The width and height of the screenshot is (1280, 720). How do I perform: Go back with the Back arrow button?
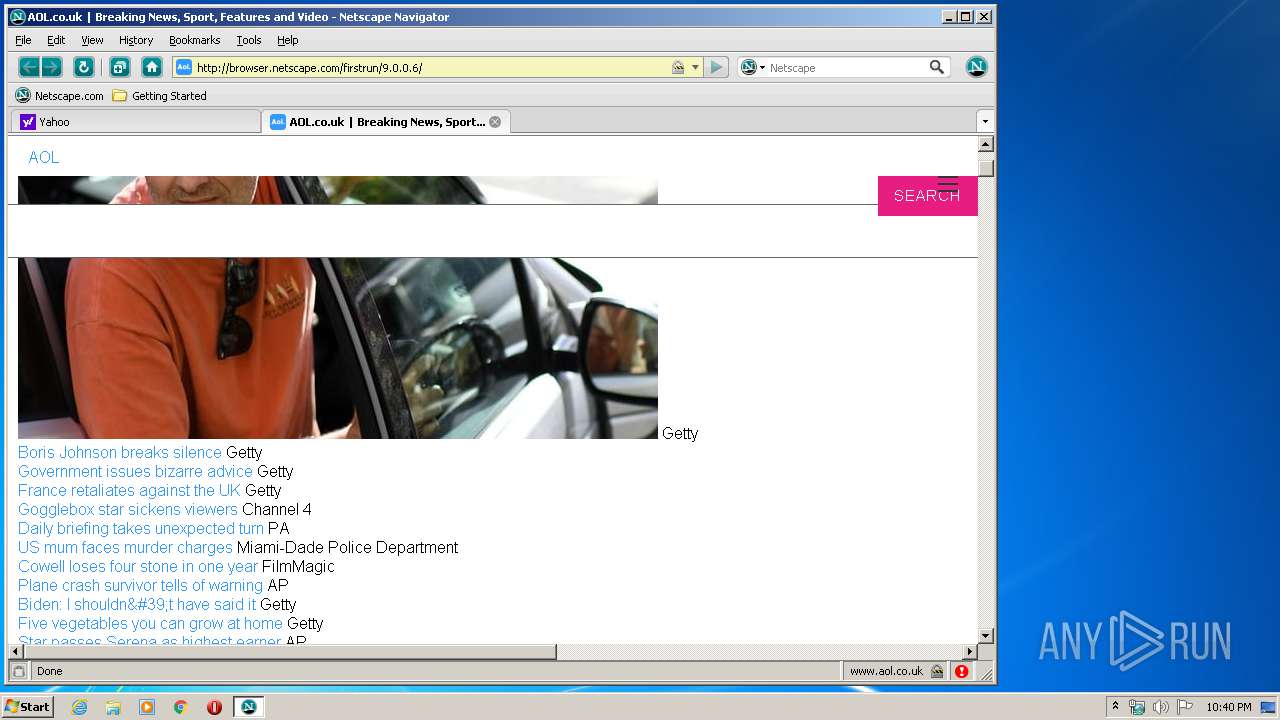coord(29,67)
